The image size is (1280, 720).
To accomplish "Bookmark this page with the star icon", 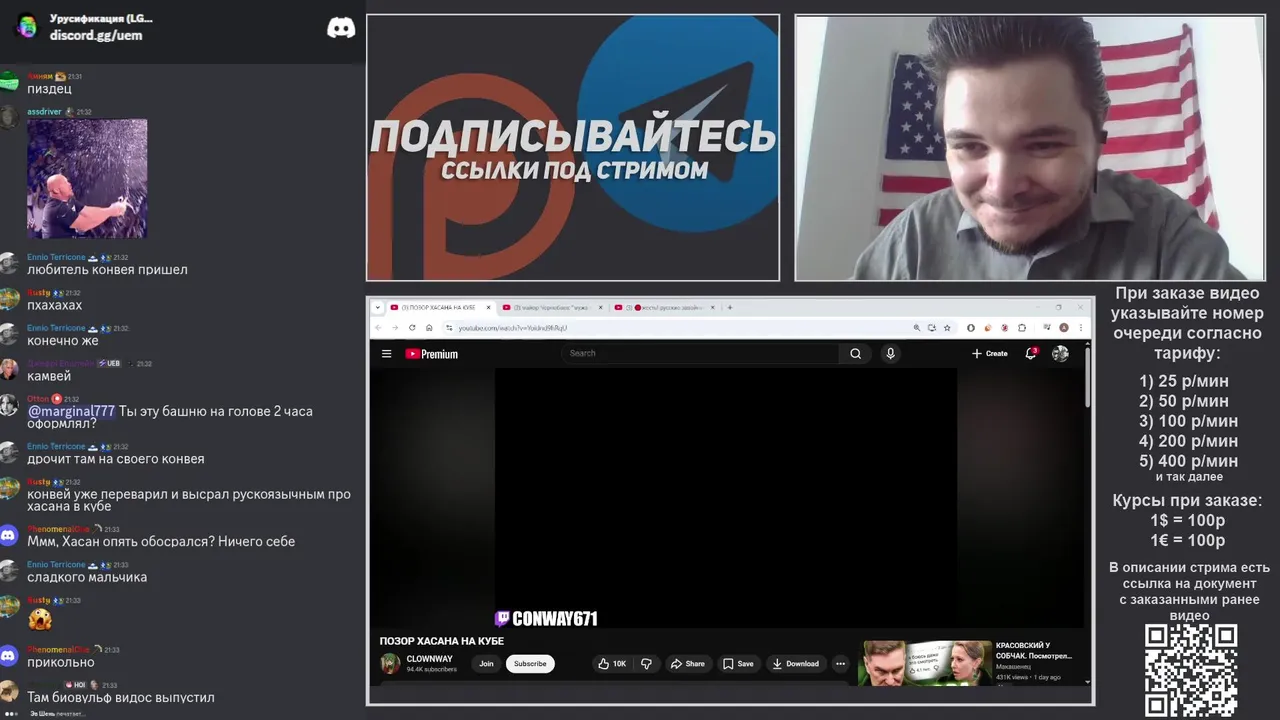I will 947,327.
